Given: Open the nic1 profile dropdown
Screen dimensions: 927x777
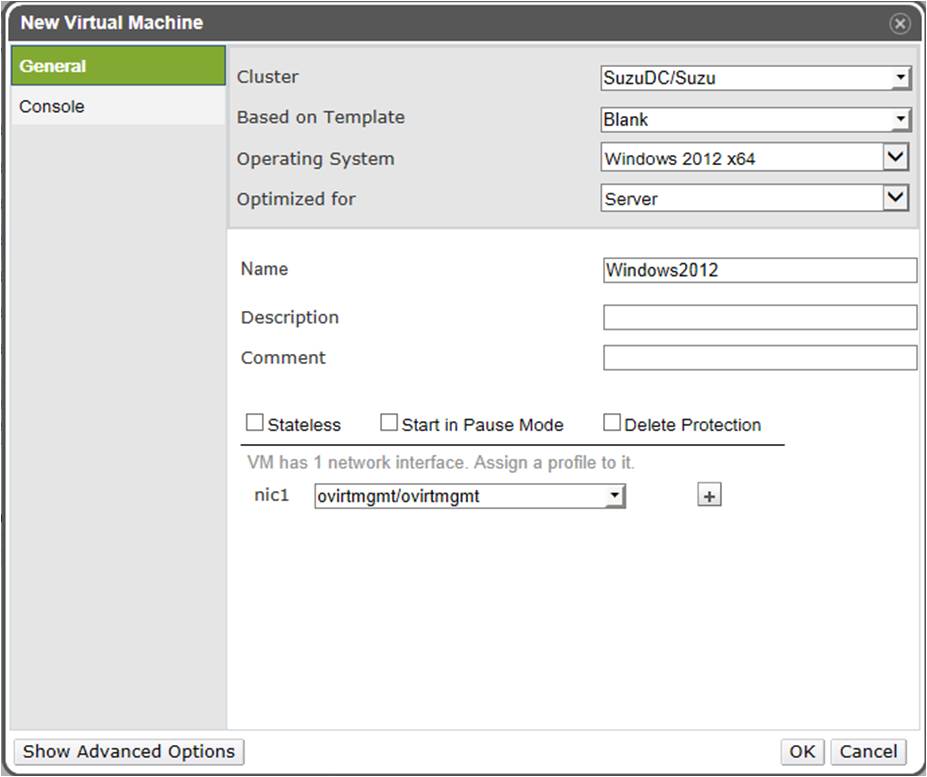Looking at the screenshot, I should [469, 496].
